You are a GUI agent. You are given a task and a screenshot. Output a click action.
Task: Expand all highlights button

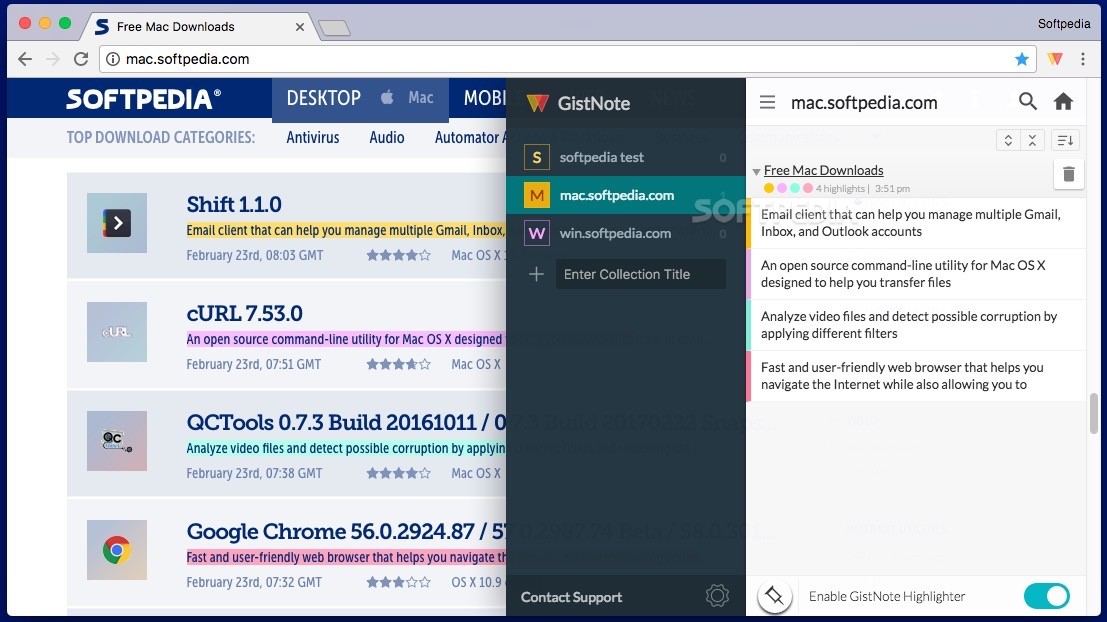coord(1008,140)
